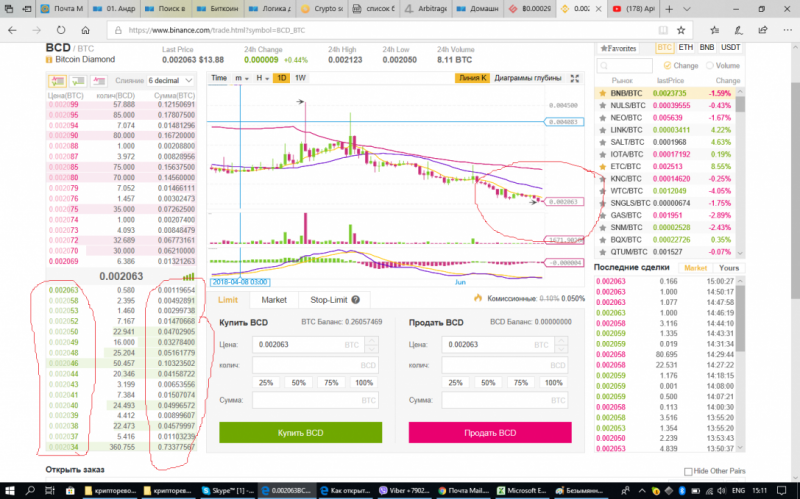Image resolution: width=800 pixels, height=499 pixels.
Task: Switch the market list to the ETH tab
Action: [686, 47]
